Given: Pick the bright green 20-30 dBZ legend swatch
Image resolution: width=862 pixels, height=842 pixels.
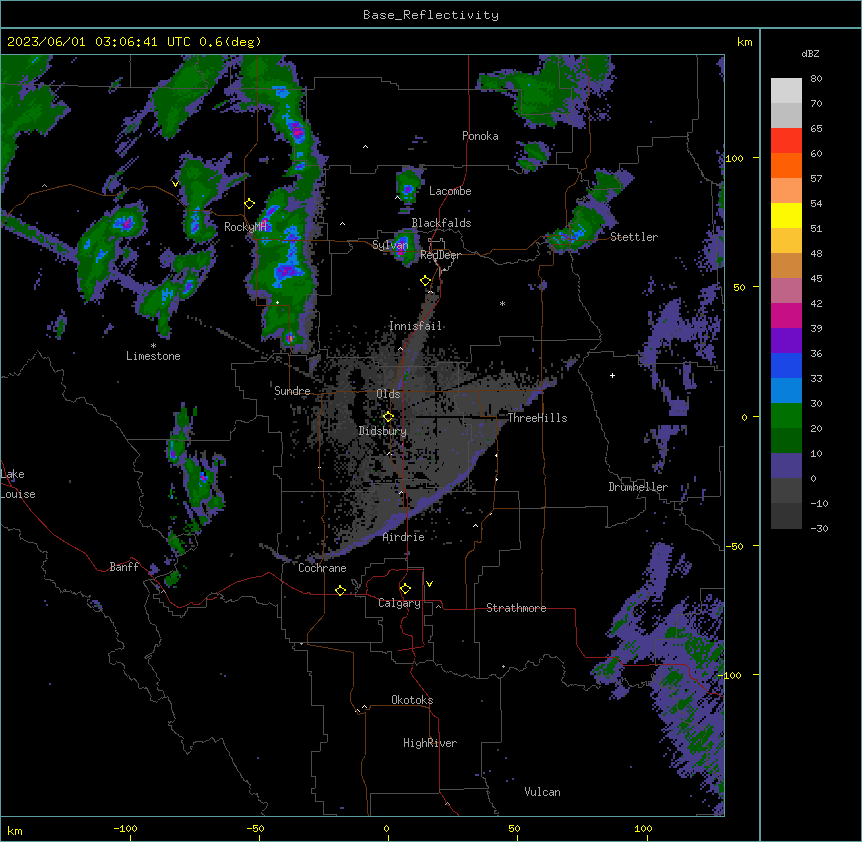Looking at the screenshot, I should (x=786, y=416).
